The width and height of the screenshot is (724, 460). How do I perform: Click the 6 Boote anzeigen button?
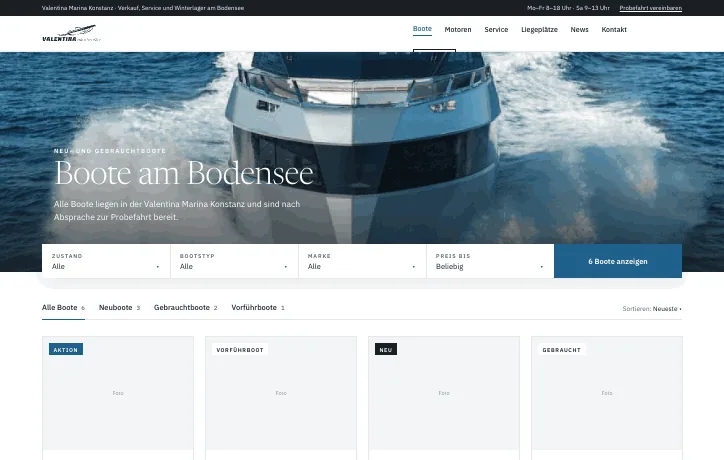tap(618, 261)
